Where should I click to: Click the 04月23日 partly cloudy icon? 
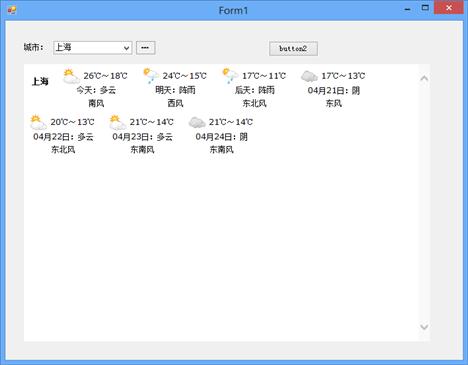118,123
